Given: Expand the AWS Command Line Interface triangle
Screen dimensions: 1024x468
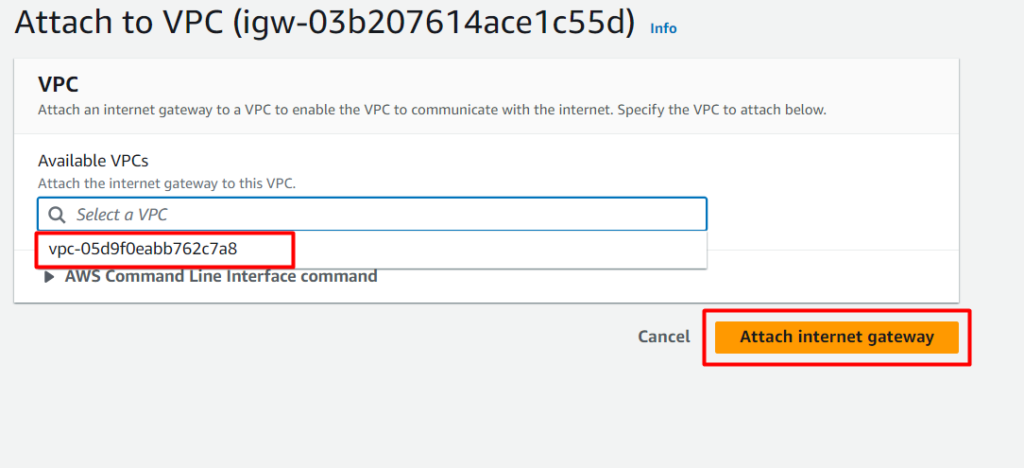Looking at the screenshot, I should click(x=51, y=277).
